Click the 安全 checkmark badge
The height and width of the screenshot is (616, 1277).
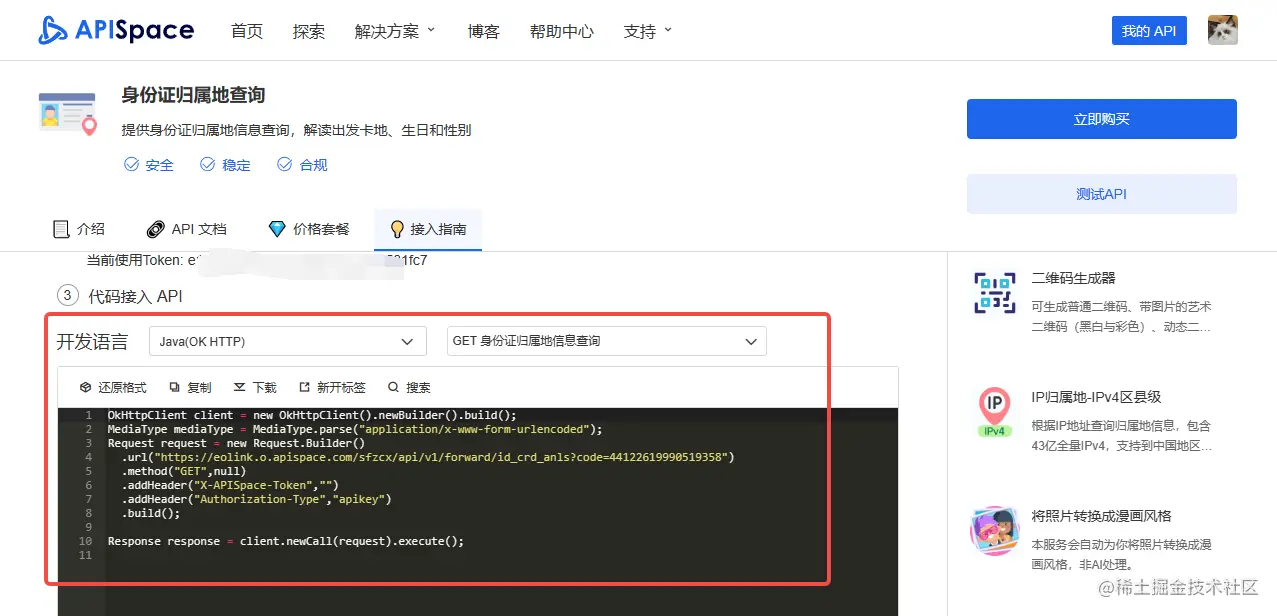point(148,165)
